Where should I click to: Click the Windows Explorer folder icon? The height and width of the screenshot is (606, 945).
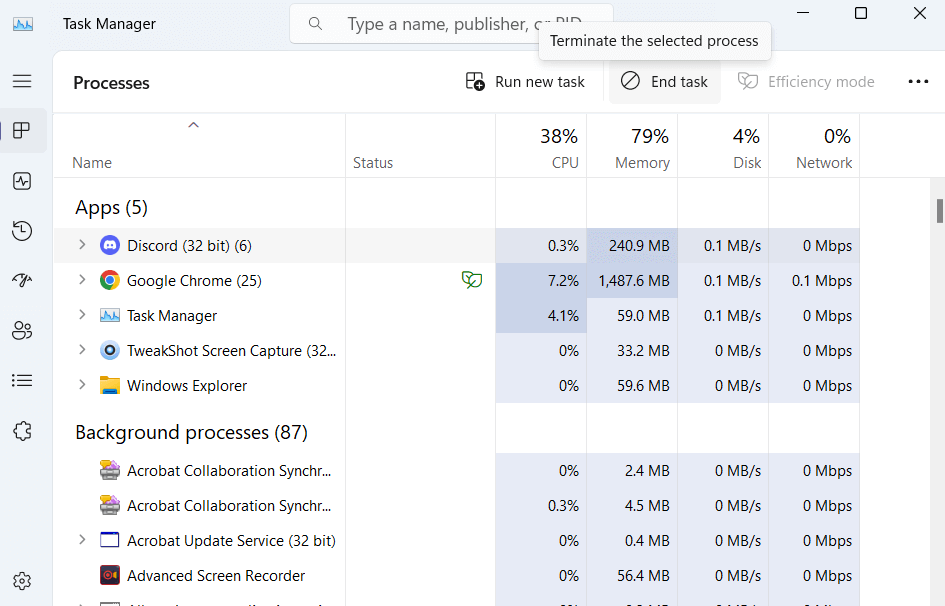(x=110, y=386)
